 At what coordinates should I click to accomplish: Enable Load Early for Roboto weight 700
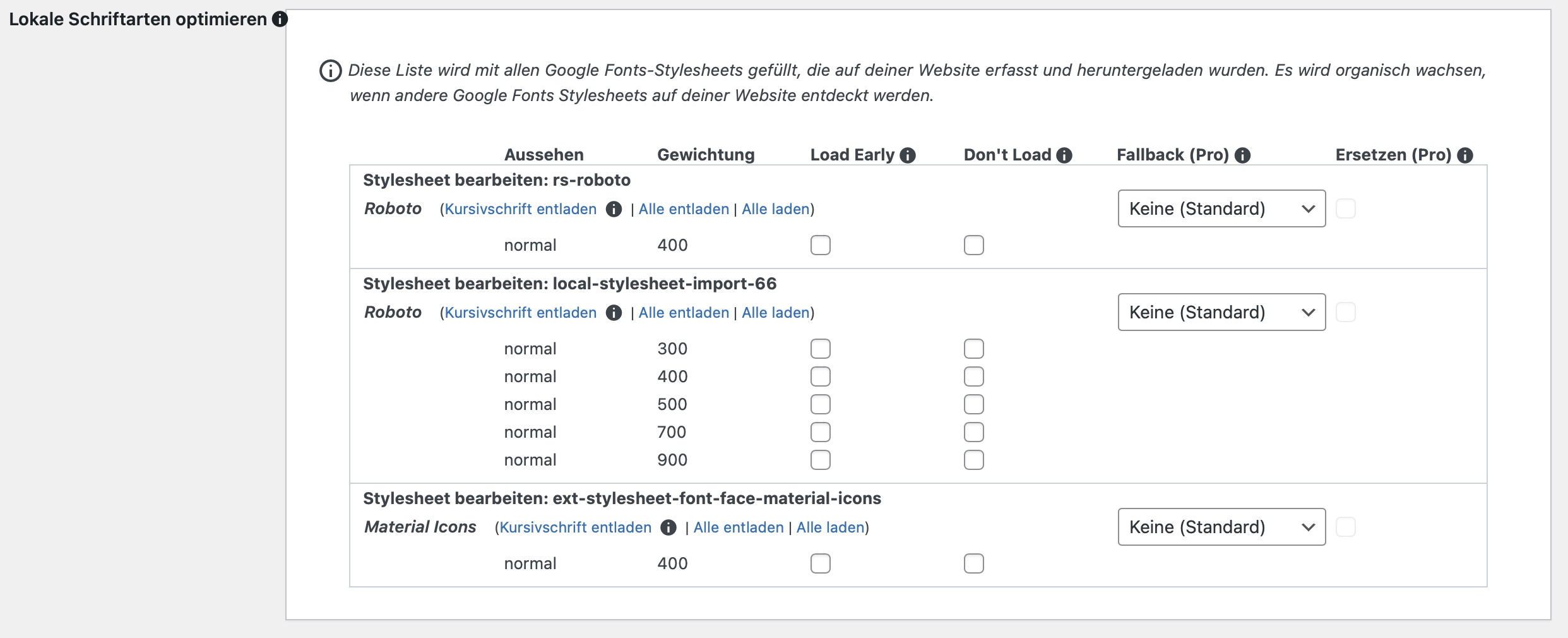coord(821,432)
